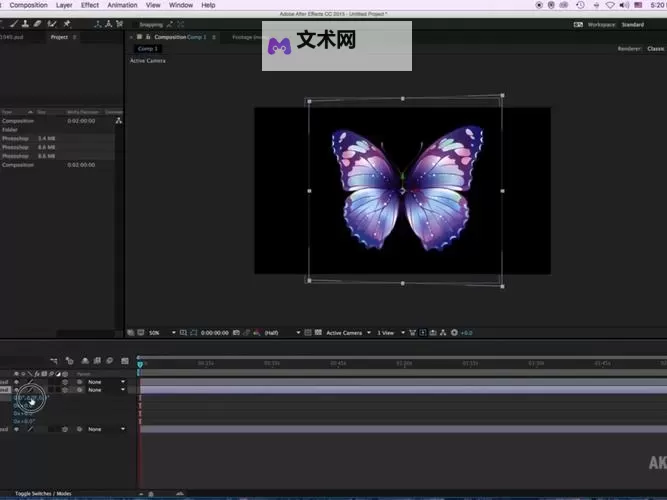
Task: Select the Clone Stamp tool
Action: coord(26,24)
